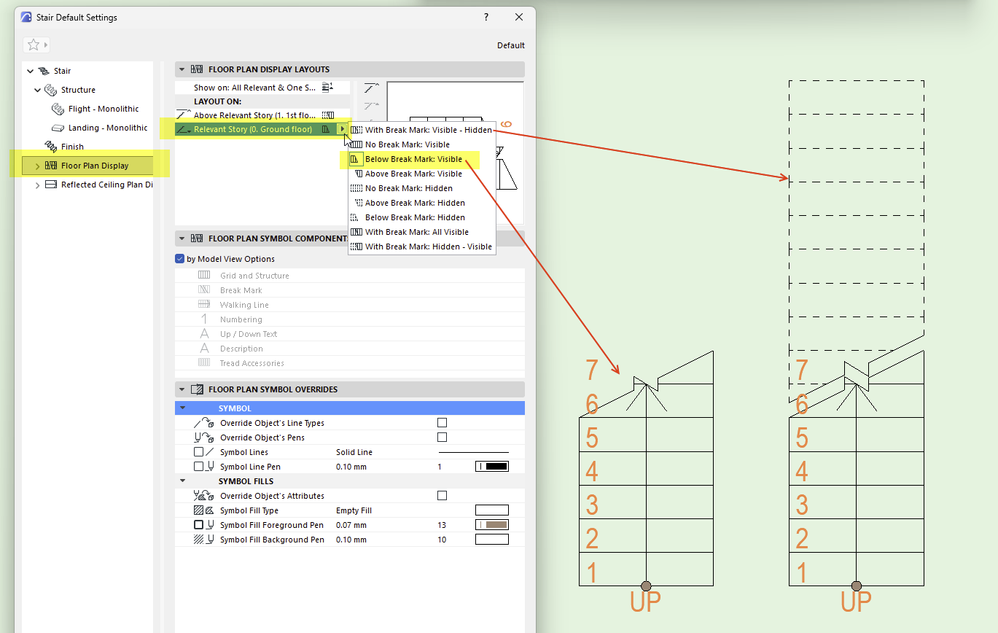The height and width of the screenshot is (633, 998).
Task: Click the help question mark icon
Action: coord(486,17)
